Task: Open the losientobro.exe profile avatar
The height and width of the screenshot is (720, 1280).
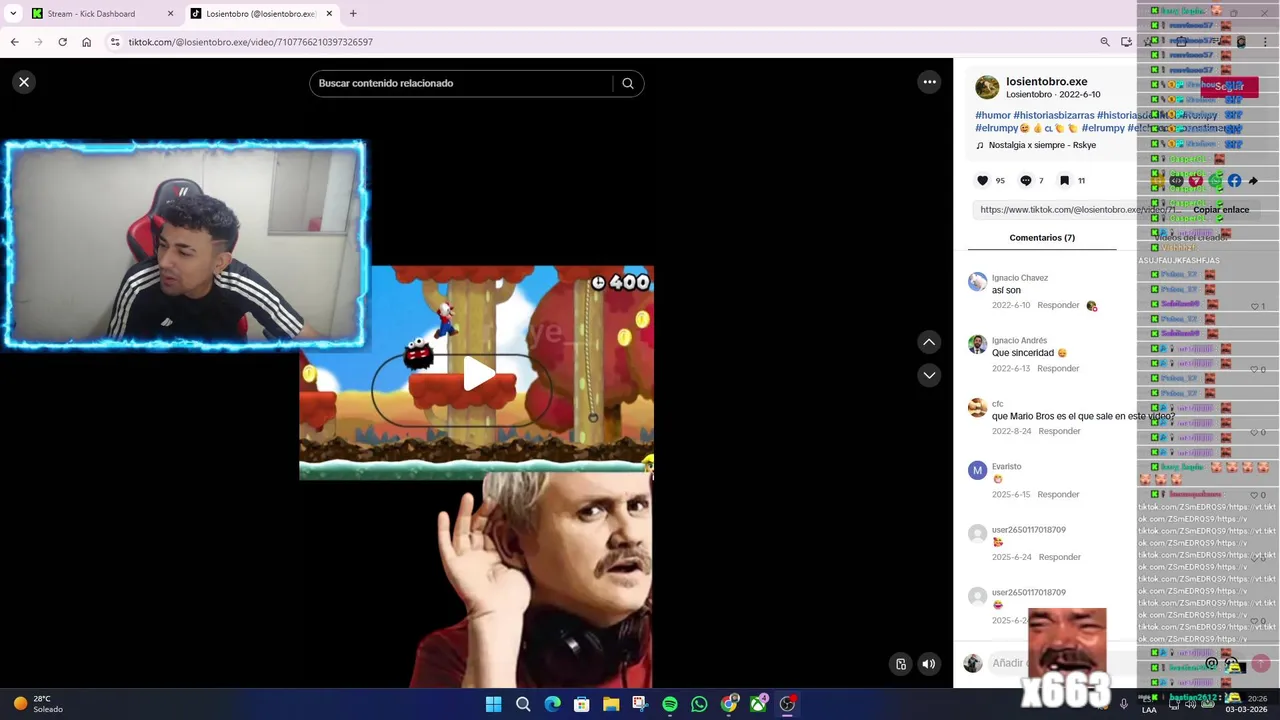Action: tap(987, 88)
